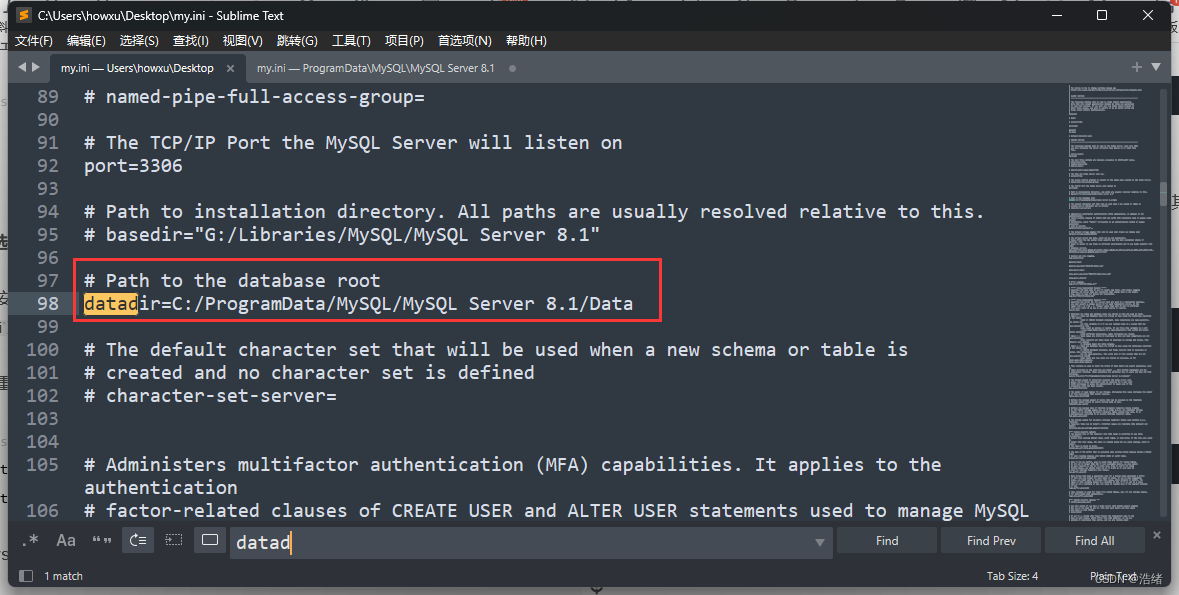Close the Desktop my.ini tab
The image size is (1179, 595).
pyautogui.click(x=231, y=68)
